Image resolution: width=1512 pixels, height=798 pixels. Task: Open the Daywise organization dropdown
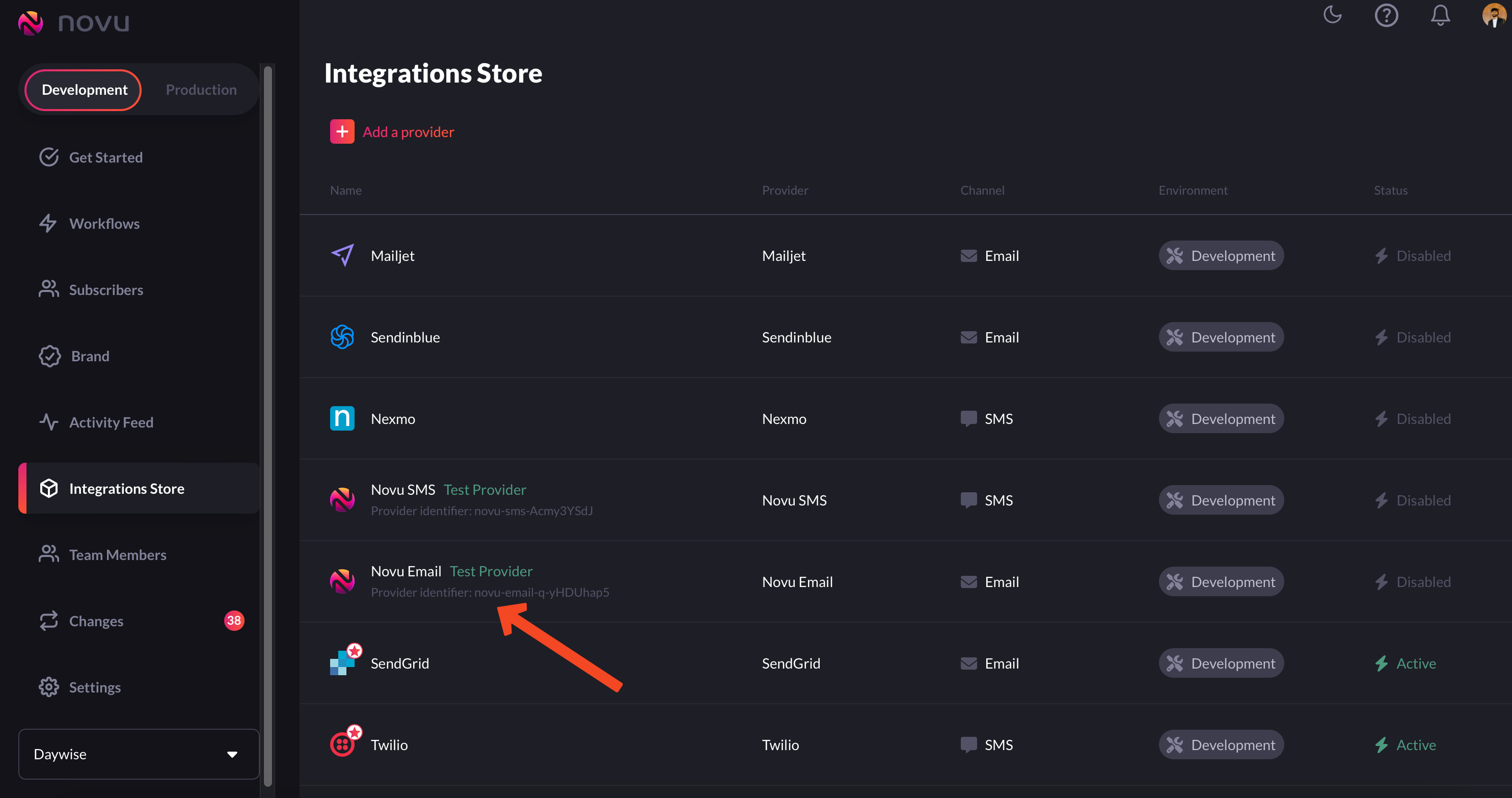139,754
